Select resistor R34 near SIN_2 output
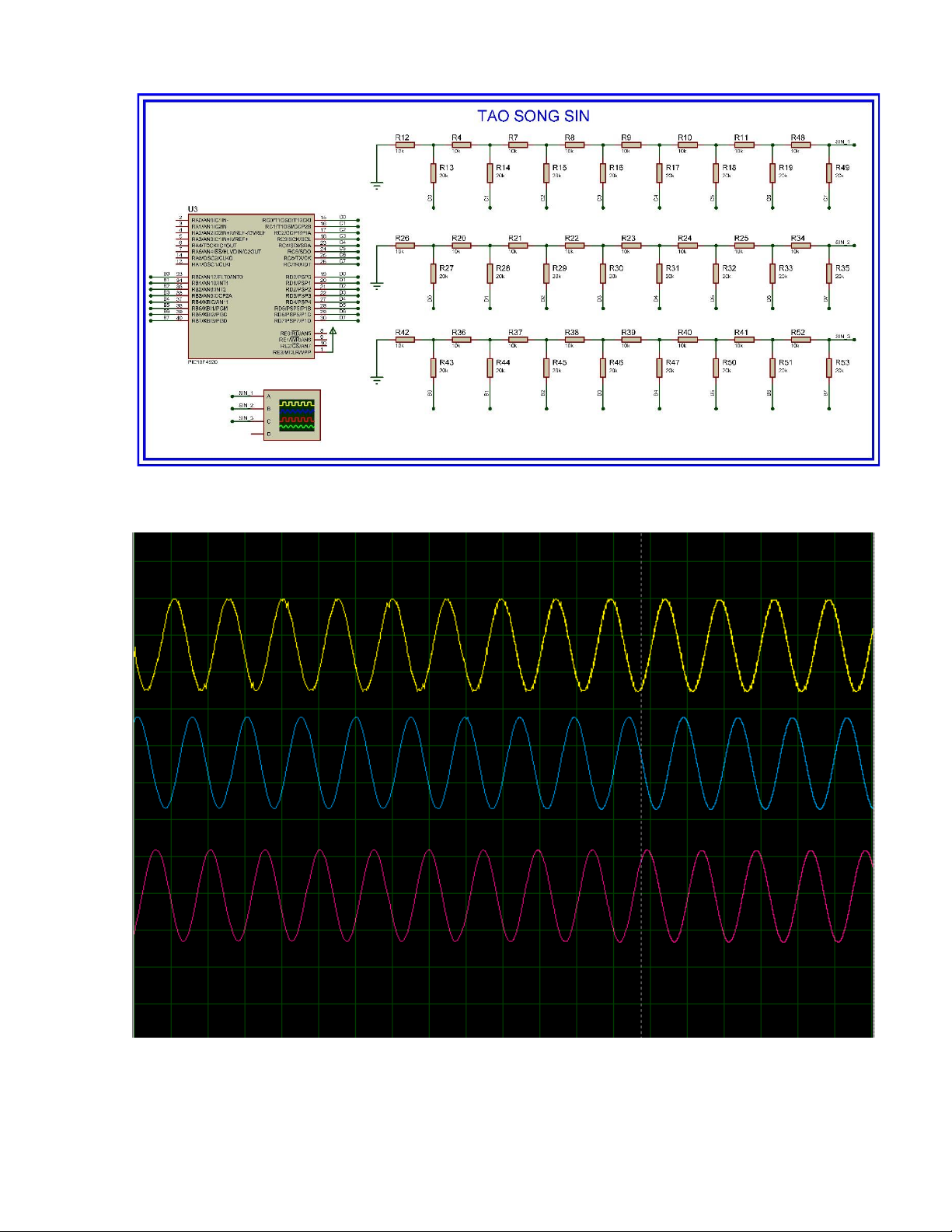This screenshot has height=1232, width=952. coord(800,246)
